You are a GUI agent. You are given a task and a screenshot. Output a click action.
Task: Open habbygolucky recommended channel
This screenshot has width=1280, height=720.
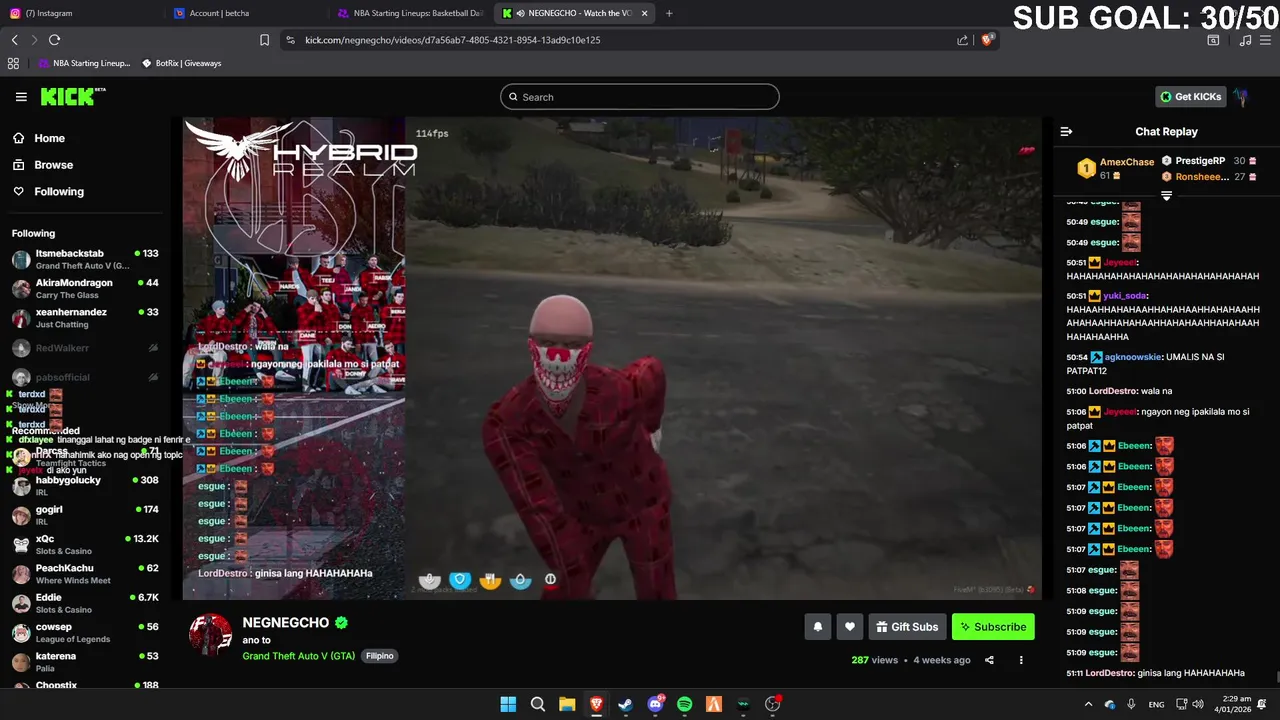tap(85, 486)
